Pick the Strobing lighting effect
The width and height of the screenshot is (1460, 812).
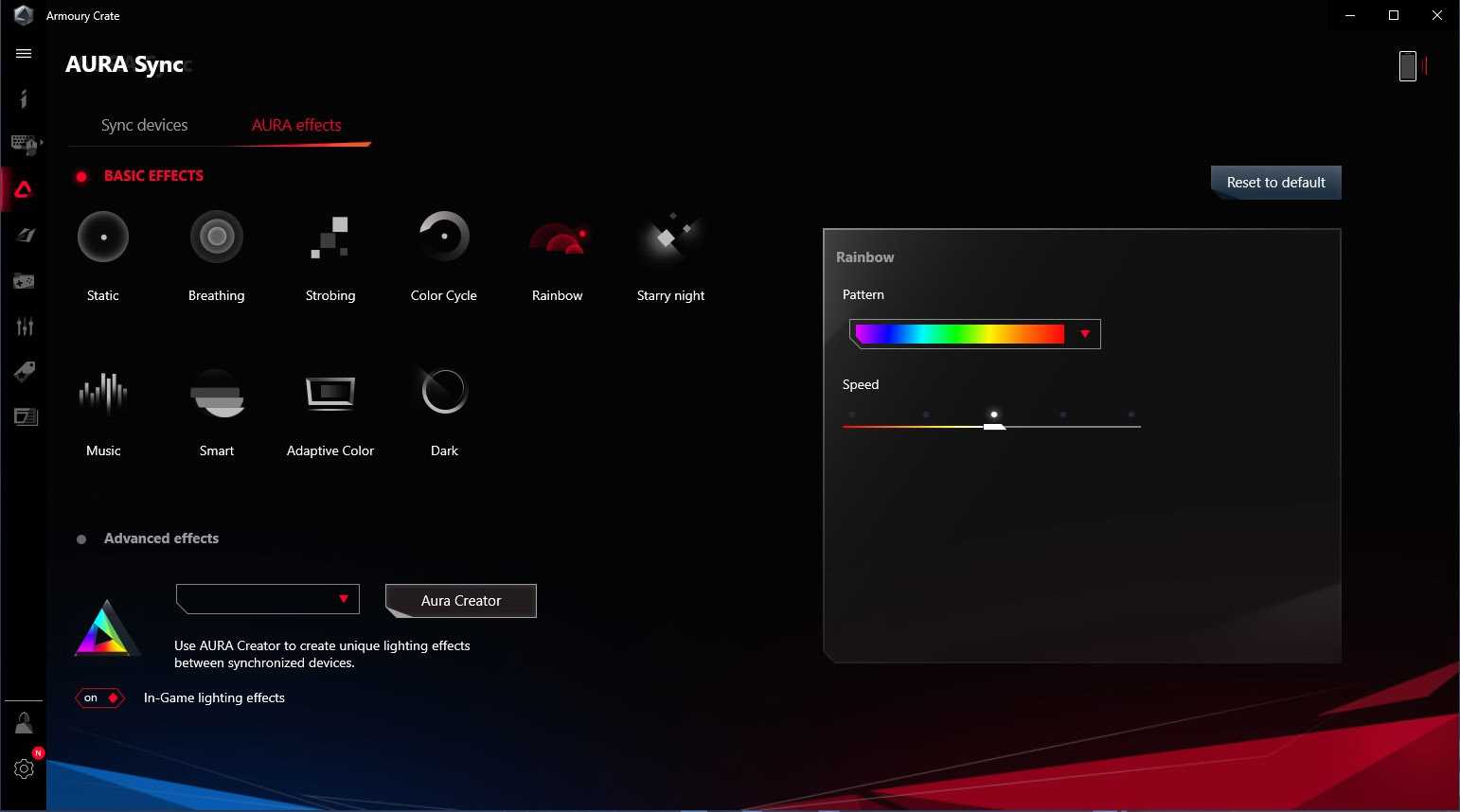(329, 238)
